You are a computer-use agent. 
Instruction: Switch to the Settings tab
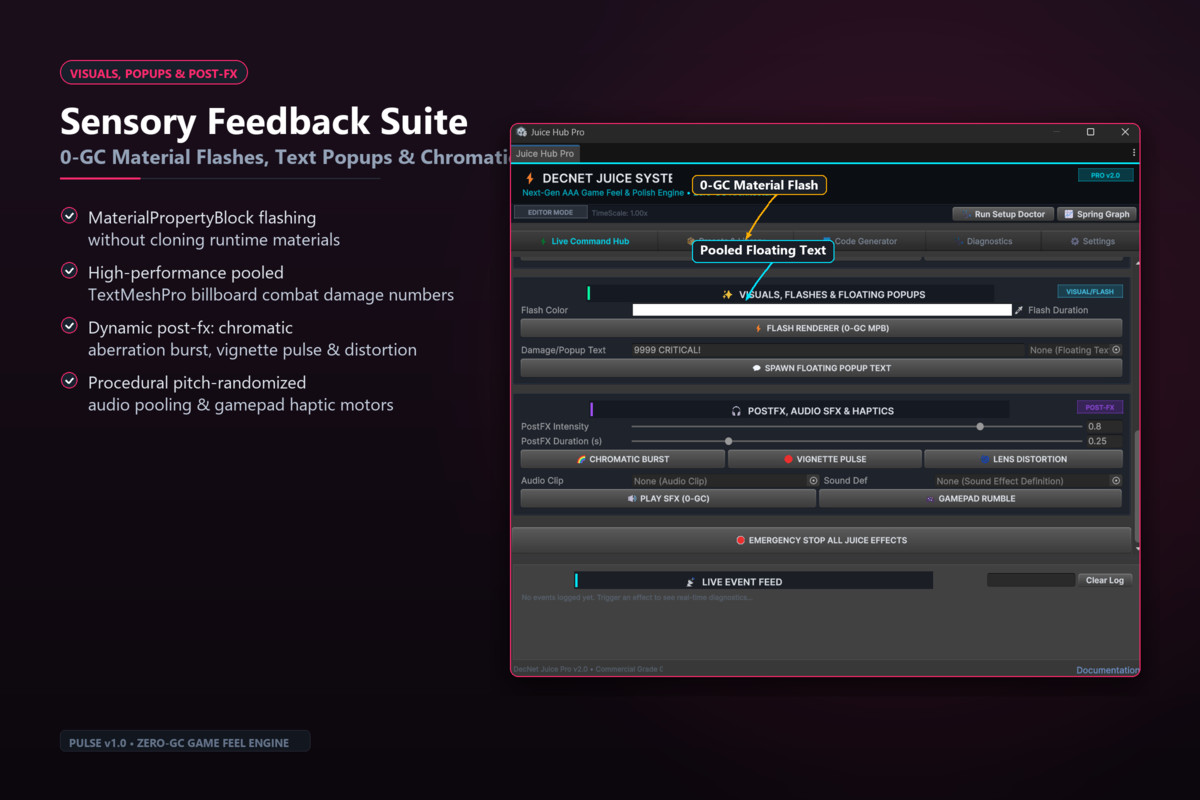[1092, 241]
